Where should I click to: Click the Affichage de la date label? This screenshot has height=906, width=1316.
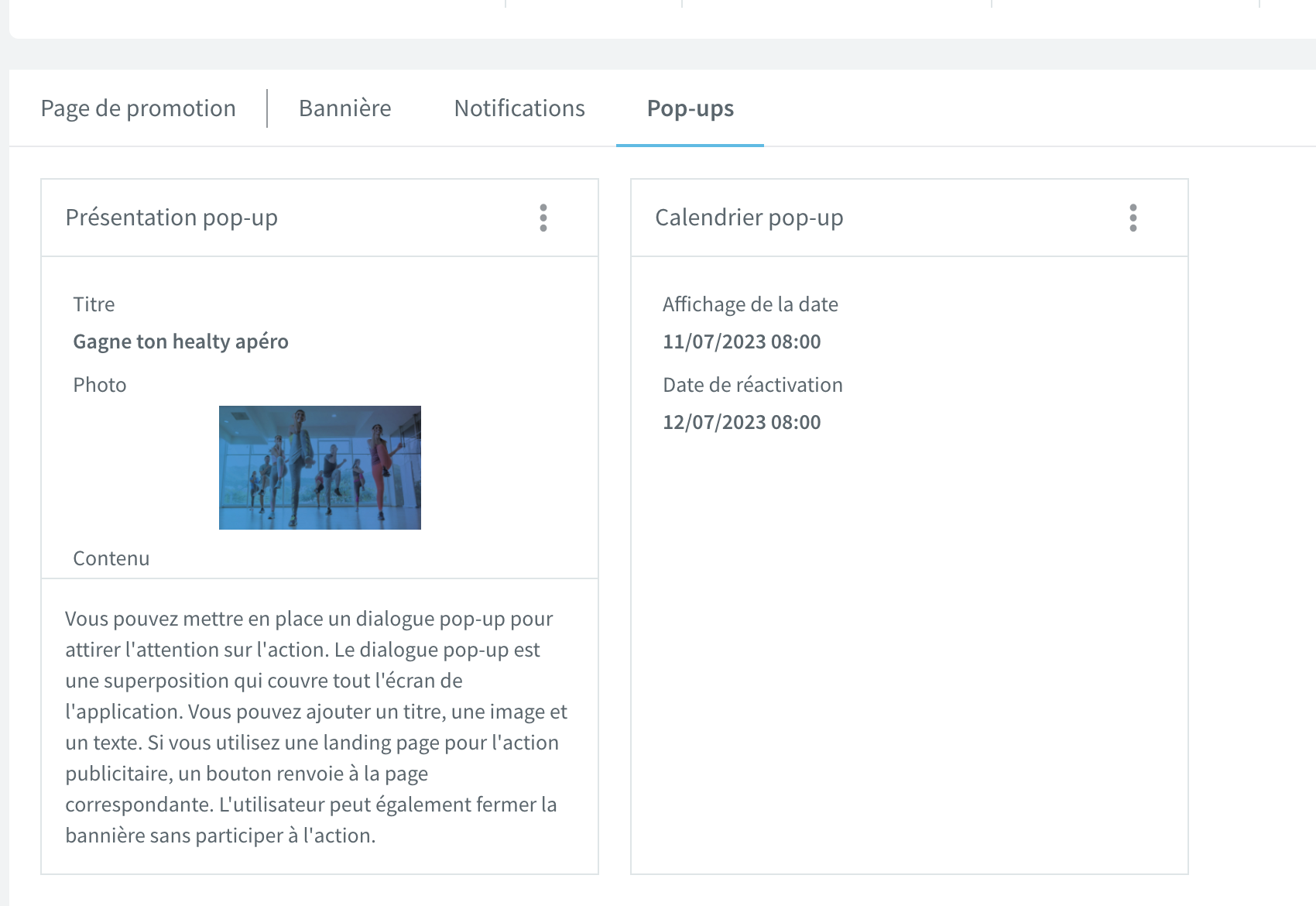(750, 304)
